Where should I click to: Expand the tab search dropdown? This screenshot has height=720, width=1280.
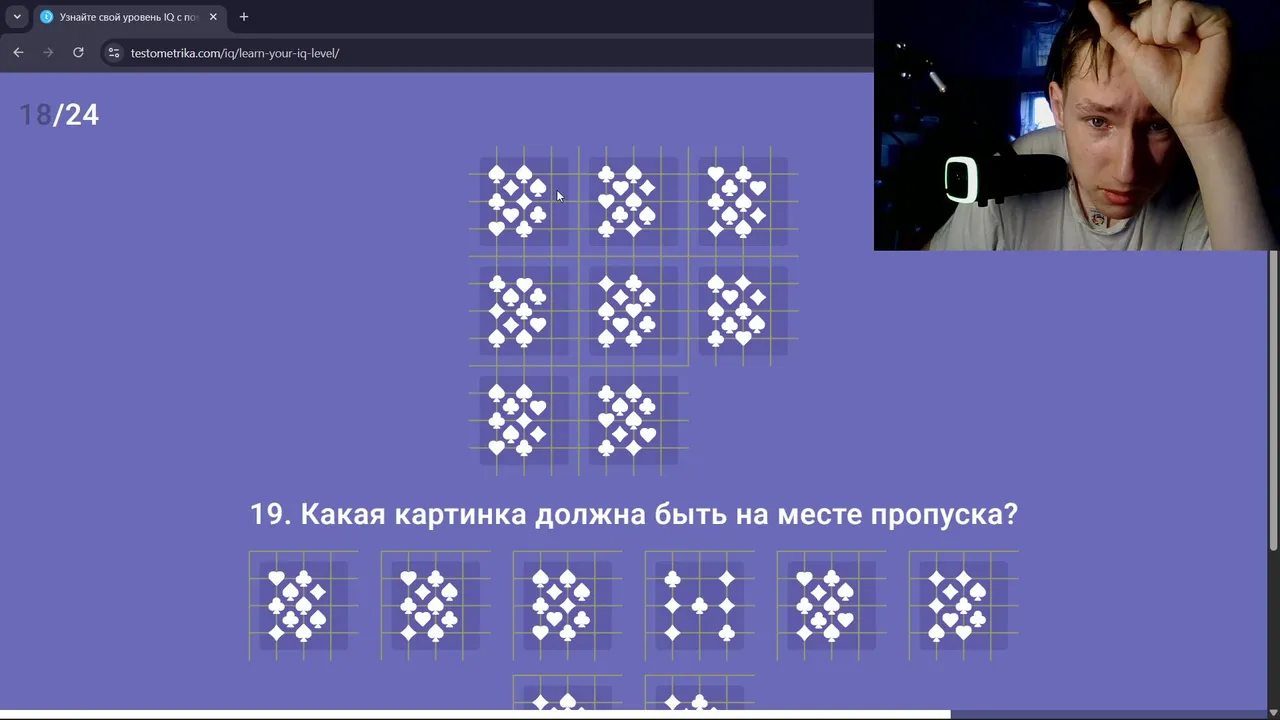[17, 17]
